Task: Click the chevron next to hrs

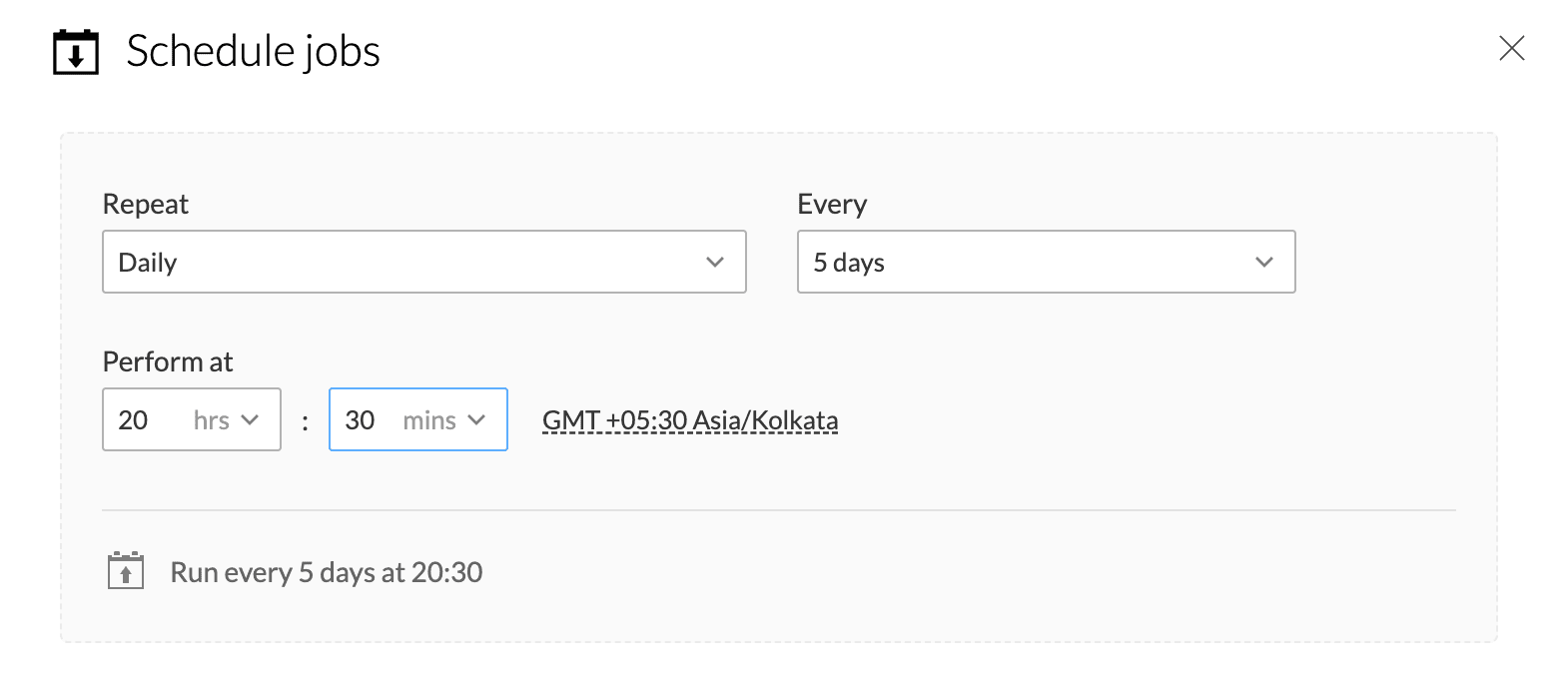Action: click(x=251, y=420)
